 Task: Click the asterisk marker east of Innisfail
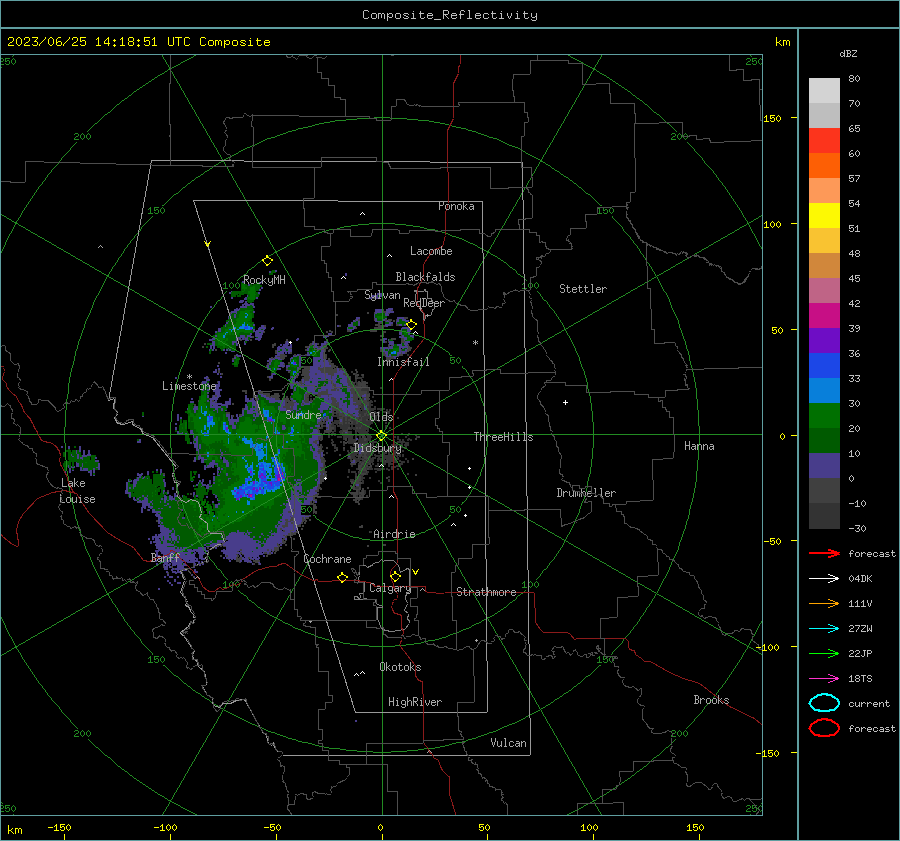click(475, 343)
